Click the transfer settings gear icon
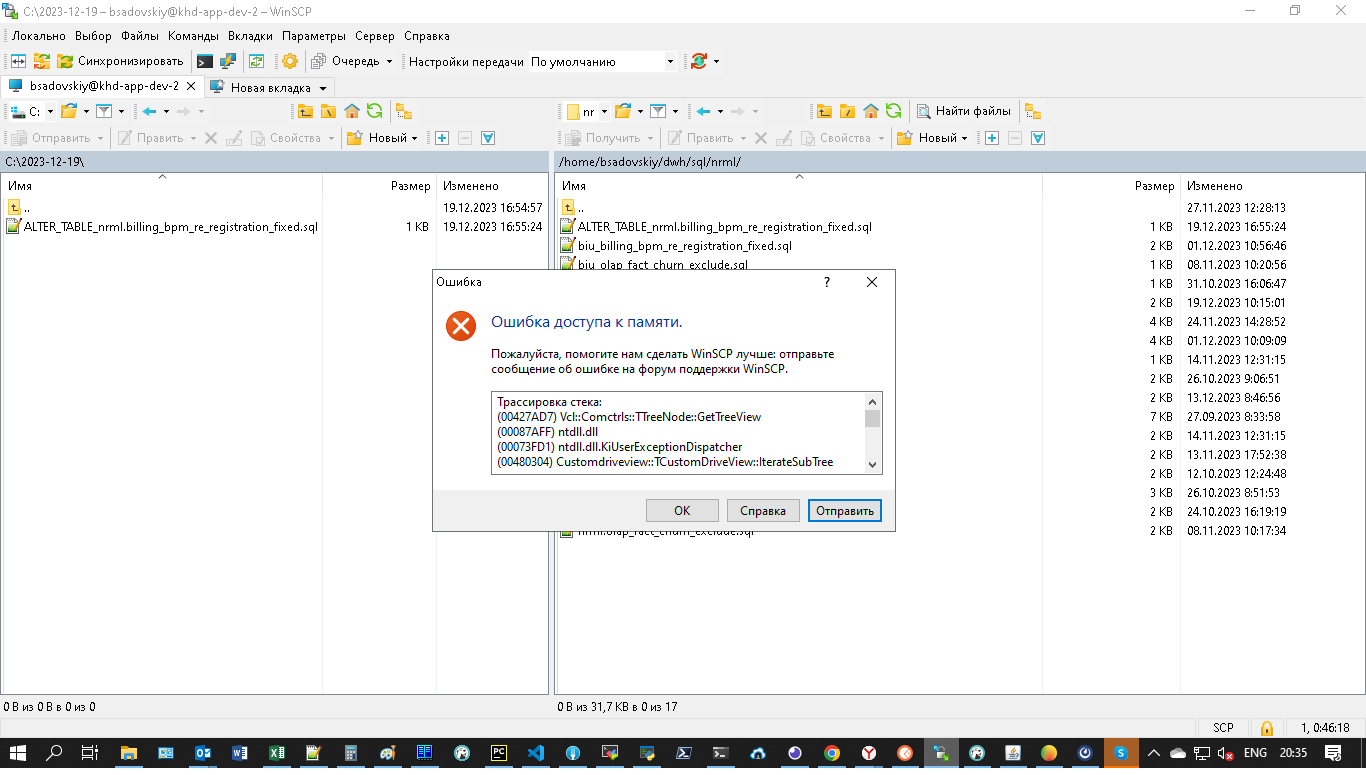 pos(290,61)
